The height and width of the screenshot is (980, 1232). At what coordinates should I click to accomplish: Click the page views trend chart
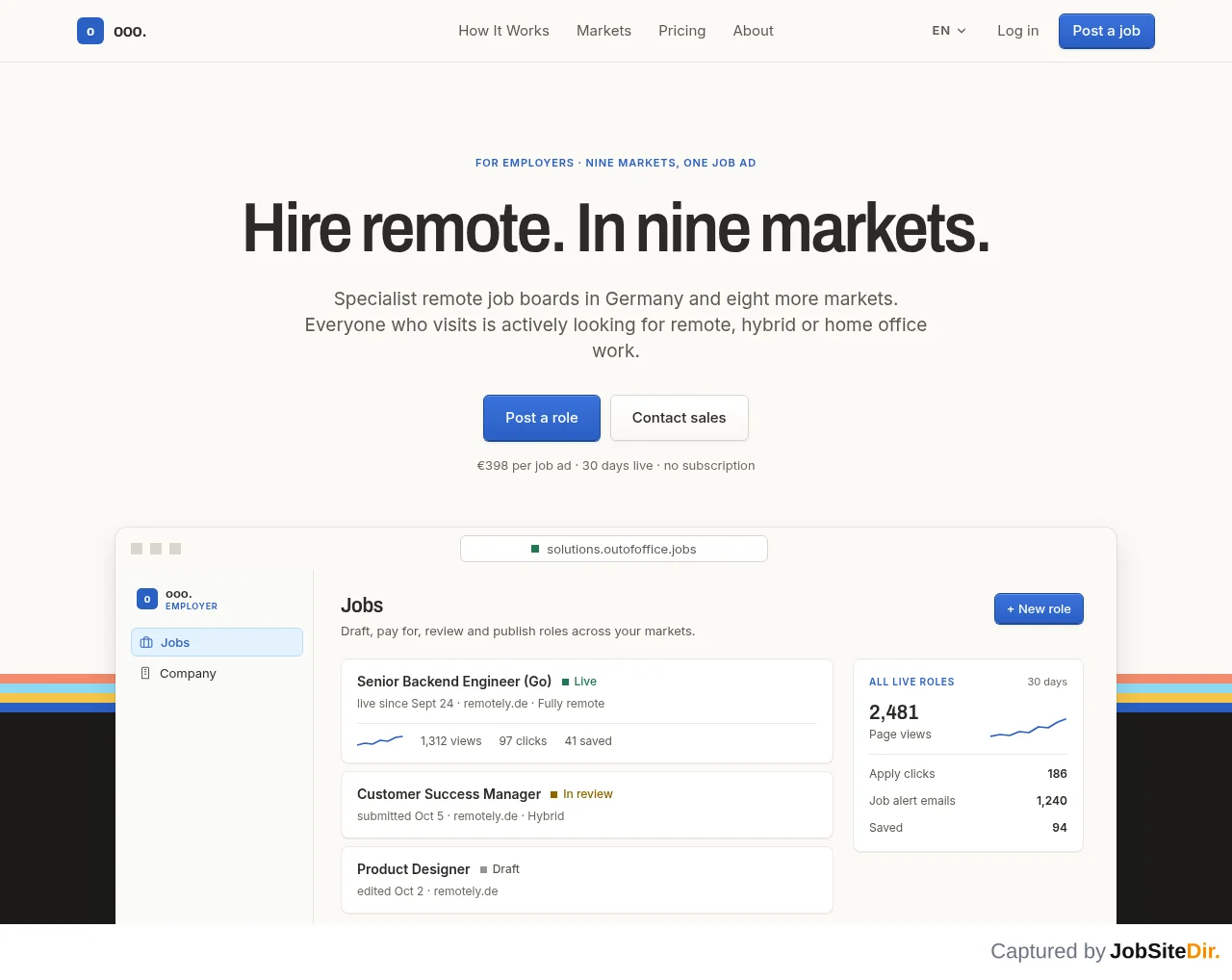tap(1028, 728)
